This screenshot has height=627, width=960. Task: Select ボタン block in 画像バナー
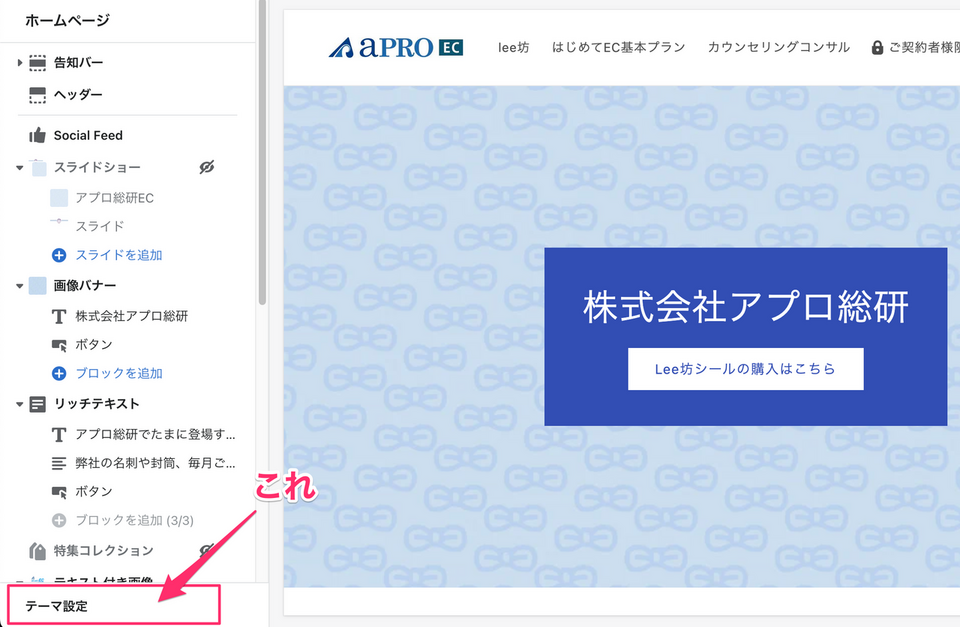[94, 345]
